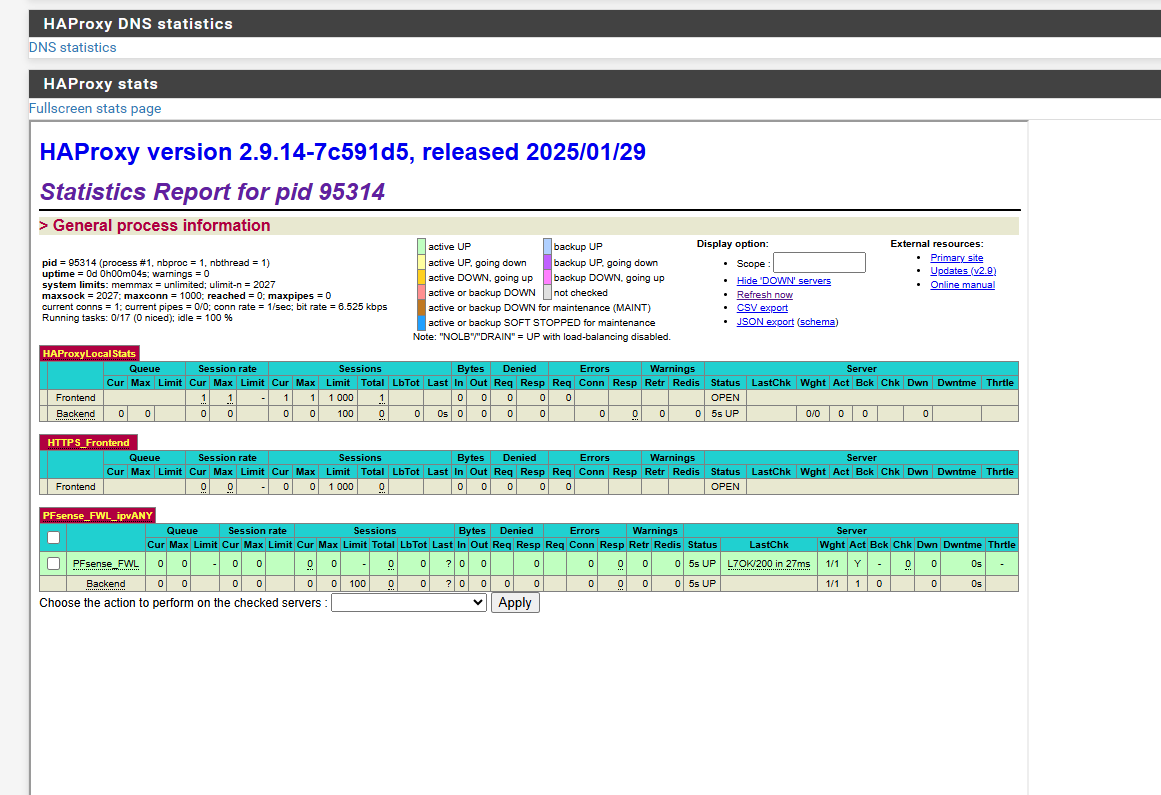Click the active UP legend color swatch
This screenshot has width=1161, height=795.
click(x=421, y=246)
